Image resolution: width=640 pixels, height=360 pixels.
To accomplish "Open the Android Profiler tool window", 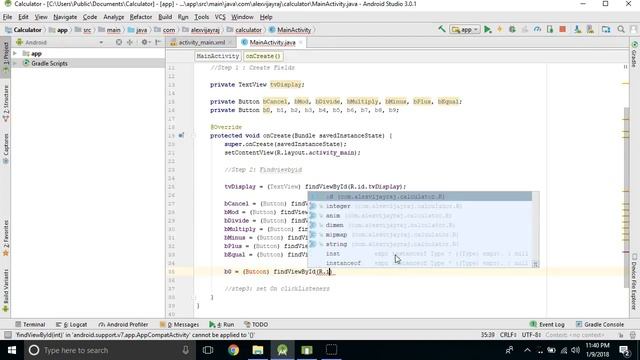I will pyautogui.click(x=123, y=324).
